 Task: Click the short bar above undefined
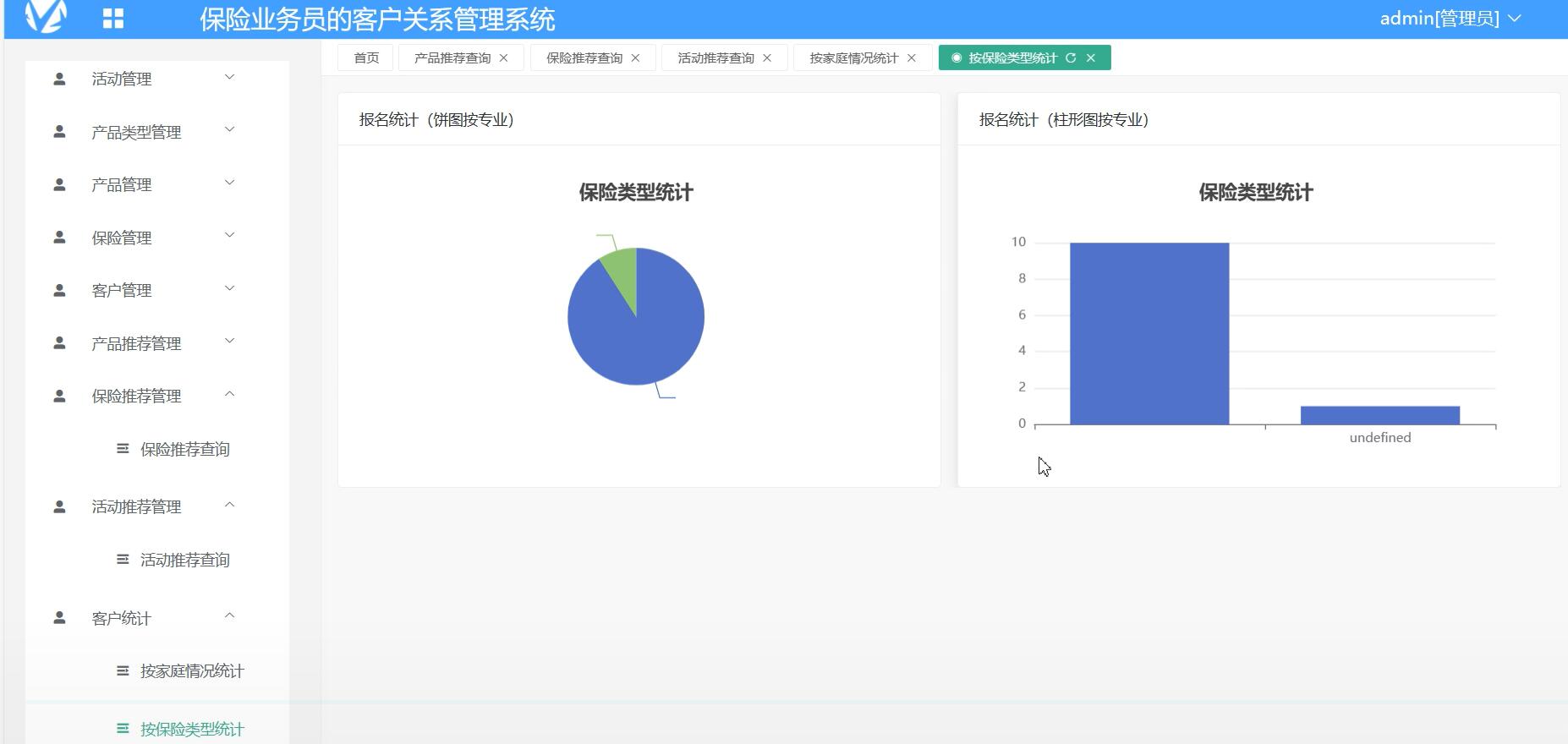1380,415
